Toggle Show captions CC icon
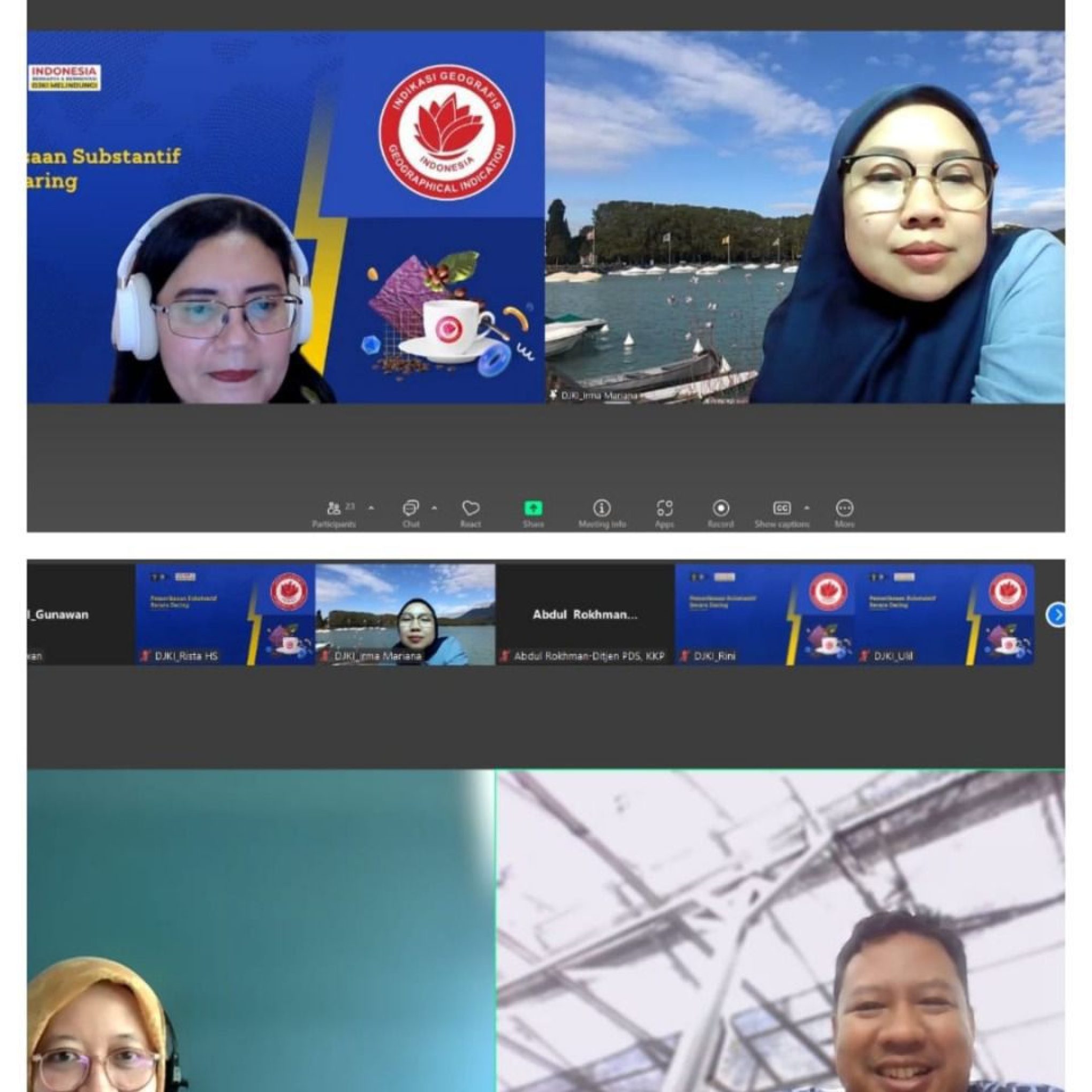The width and height of the screenshot is (1092, 1092). coord(782,507)
